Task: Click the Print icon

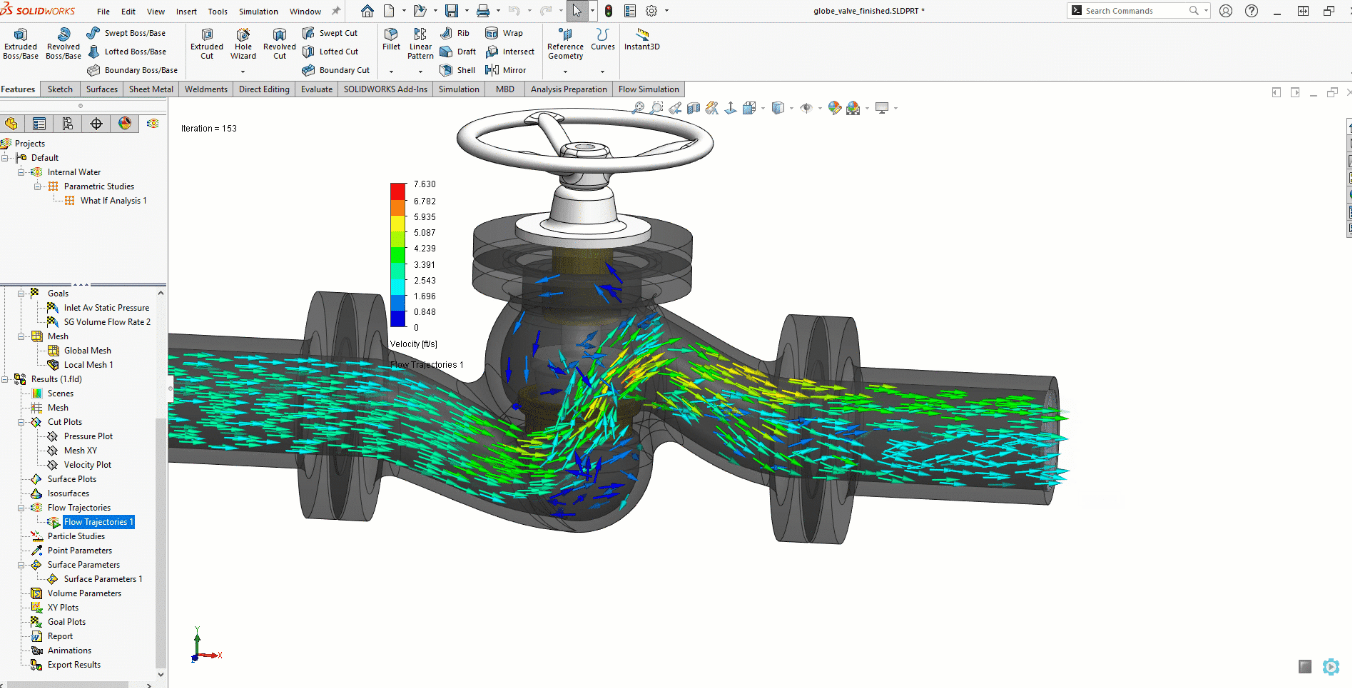Action: (x=483, y=11)
